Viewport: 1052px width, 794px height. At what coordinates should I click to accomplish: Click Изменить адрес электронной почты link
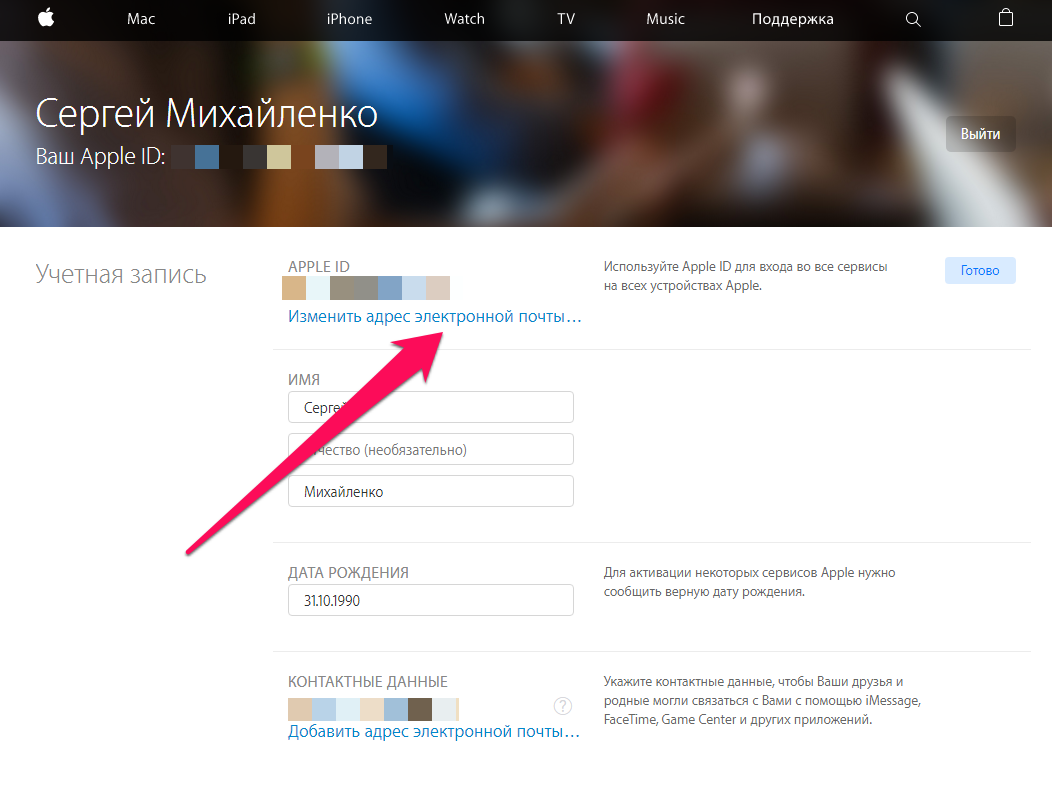pos(434,316)
